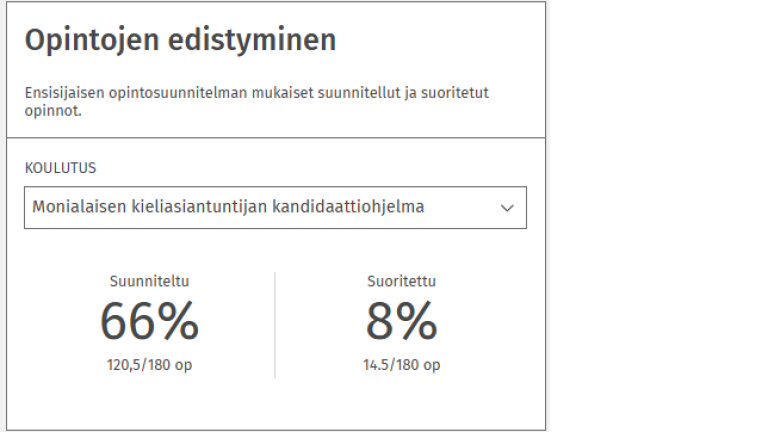Click the horizontal divider above KOULUTUS
The height and width of the screenshot is (432, 768).
click(x=275, y=137)
